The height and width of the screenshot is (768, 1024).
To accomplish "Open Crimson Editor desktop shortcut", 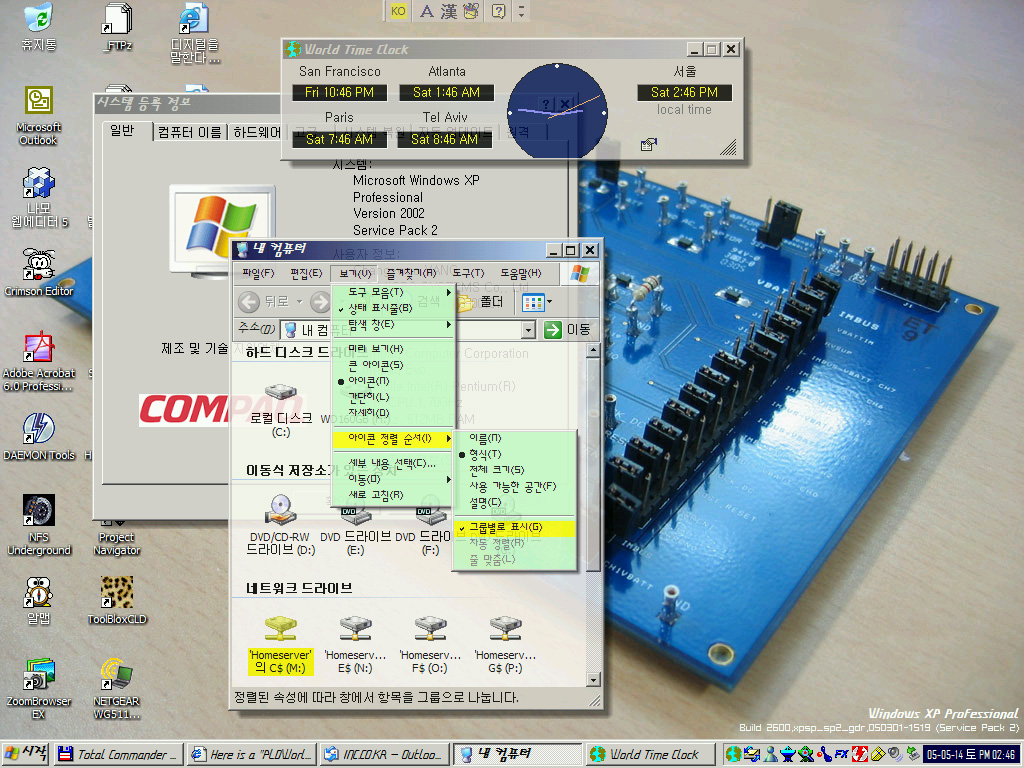I will (38, 266).
